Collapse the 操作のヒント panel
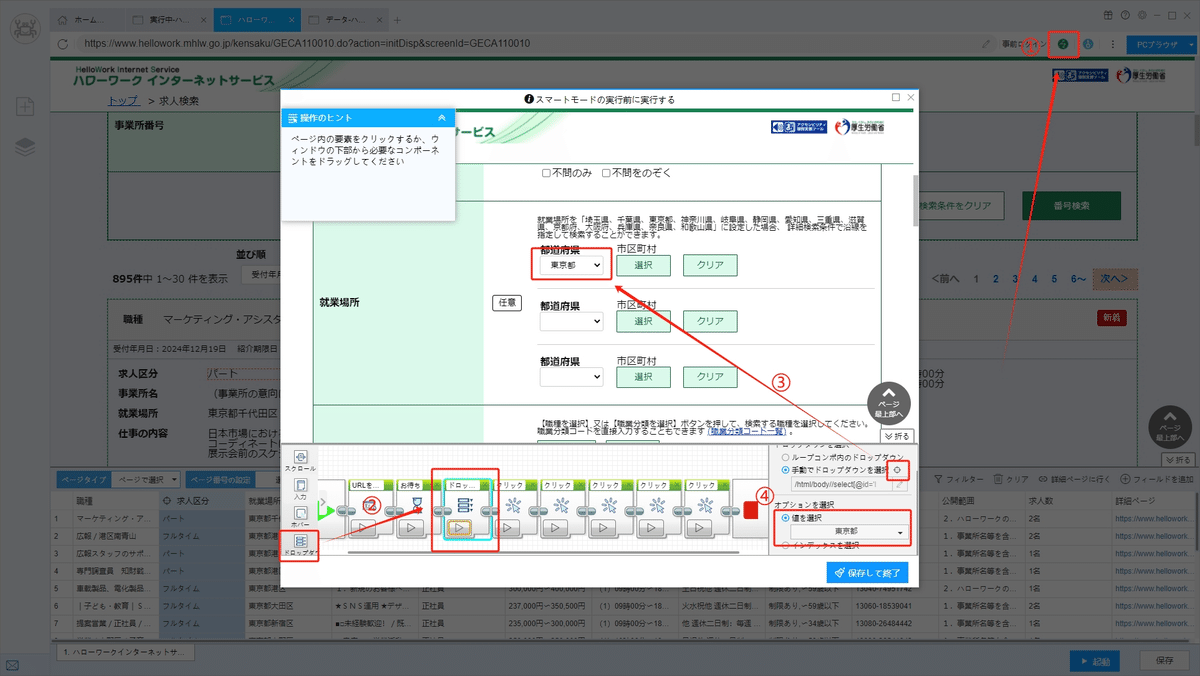This screenshot has height=676, width=1200. click(x=441, y=118)
